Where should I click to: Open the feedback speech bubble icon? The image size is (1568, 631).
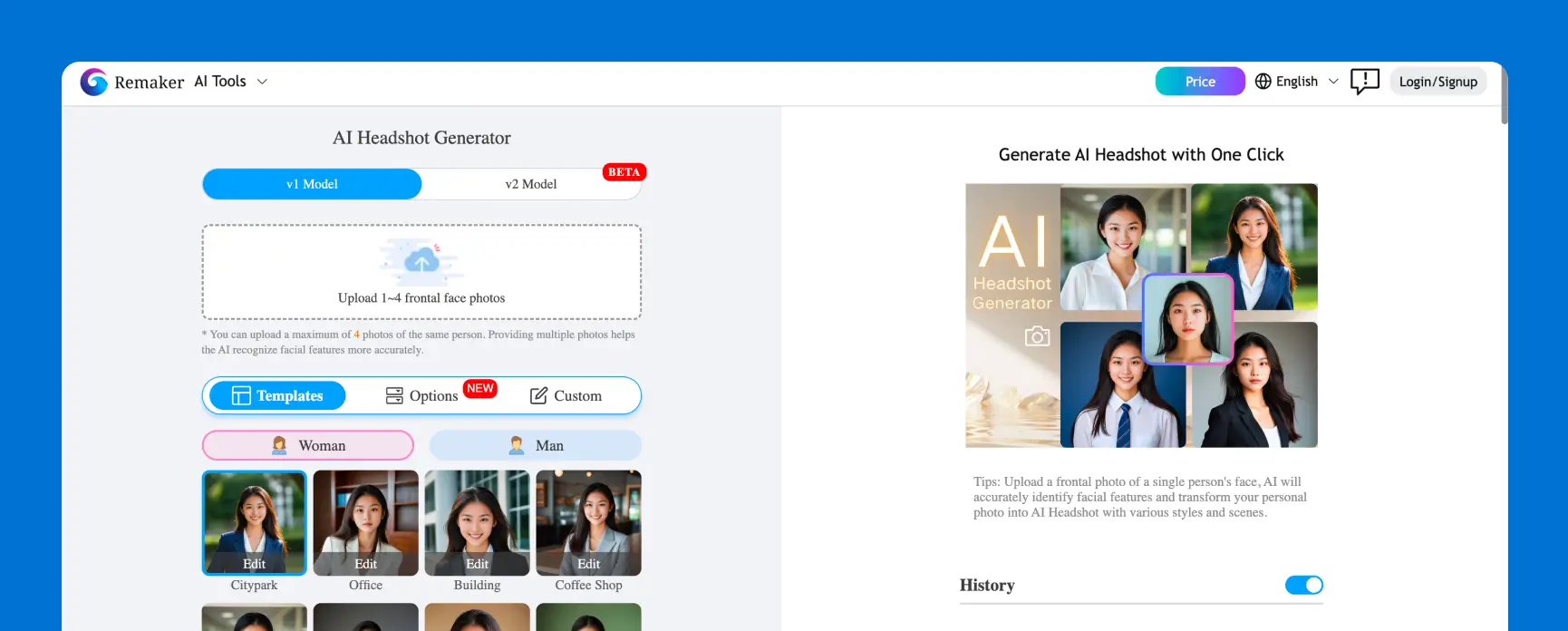[1365, 82]
